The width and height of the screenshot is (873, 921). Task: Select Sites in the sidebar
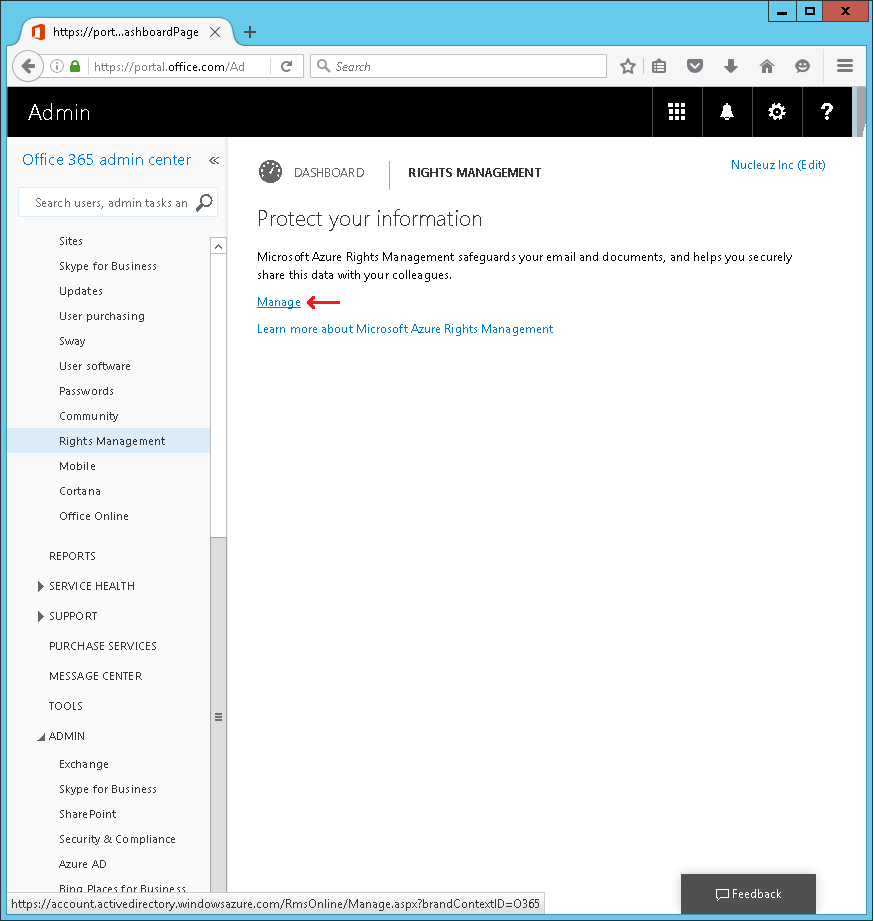pos(71,241)
